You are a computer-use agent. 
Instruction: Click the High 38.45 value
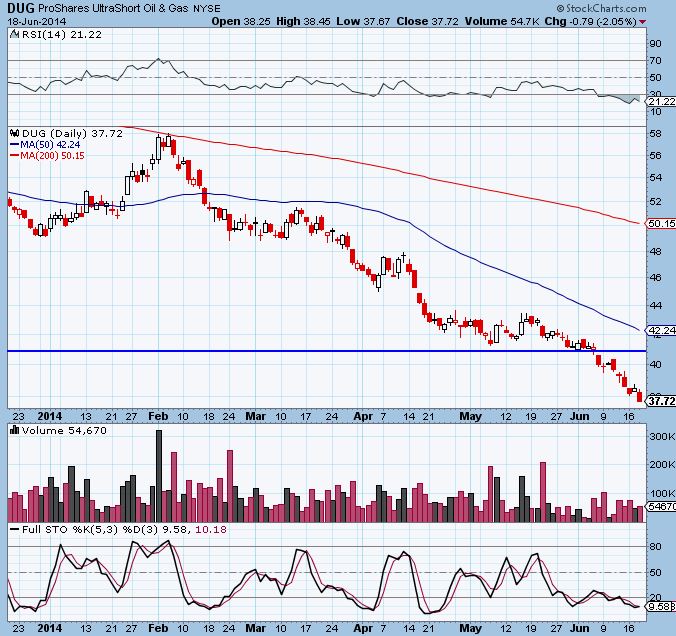(304, 22)
